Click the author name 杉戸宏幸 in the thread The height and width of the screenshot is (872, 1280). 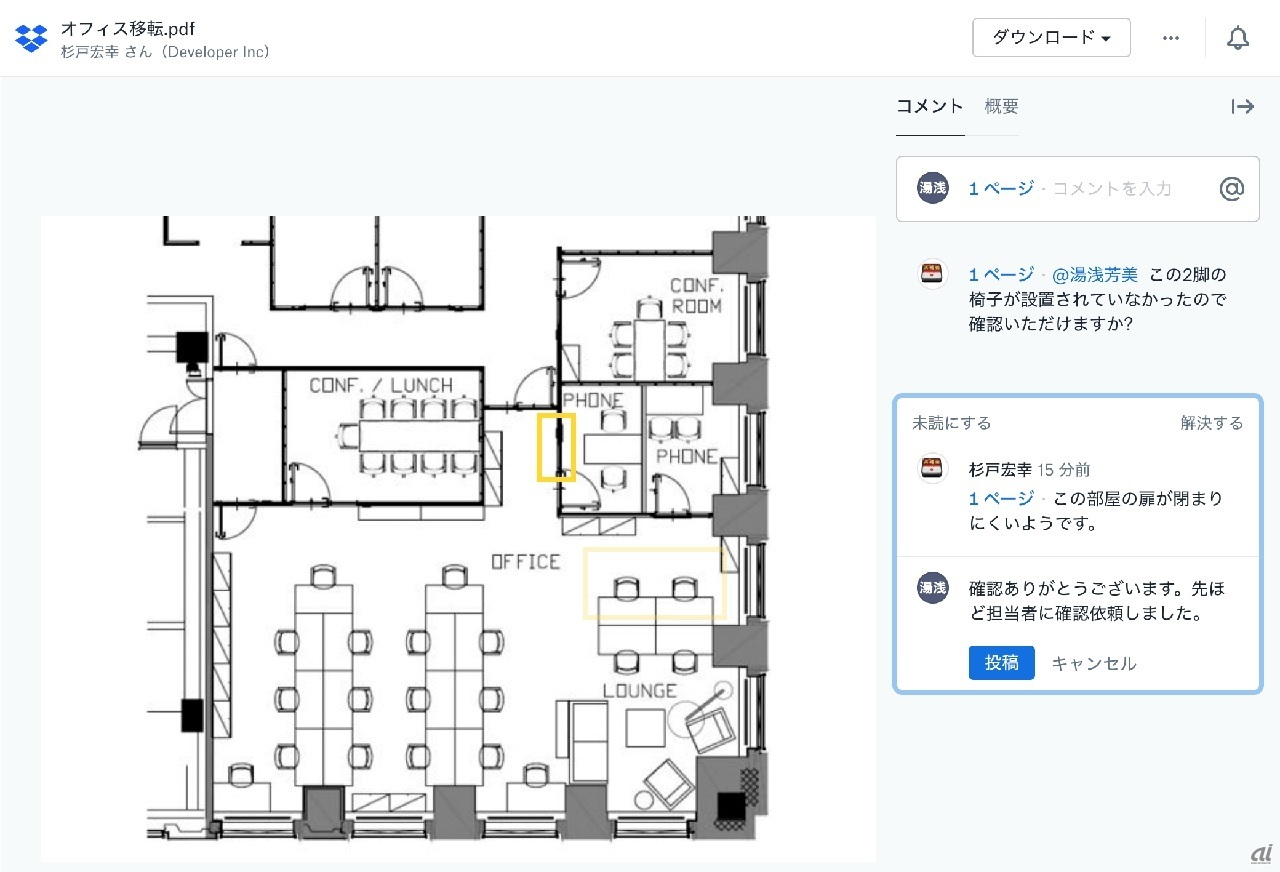click(x=1000, y=469)
